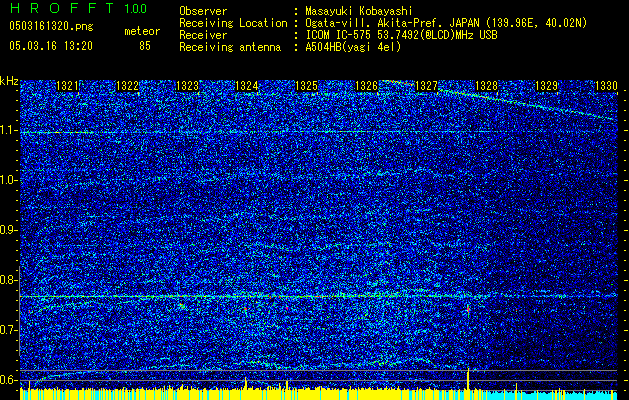The width and height of the screenshot is (629, 400).
Task: Click the Observer field label
Action: [203, 11]
